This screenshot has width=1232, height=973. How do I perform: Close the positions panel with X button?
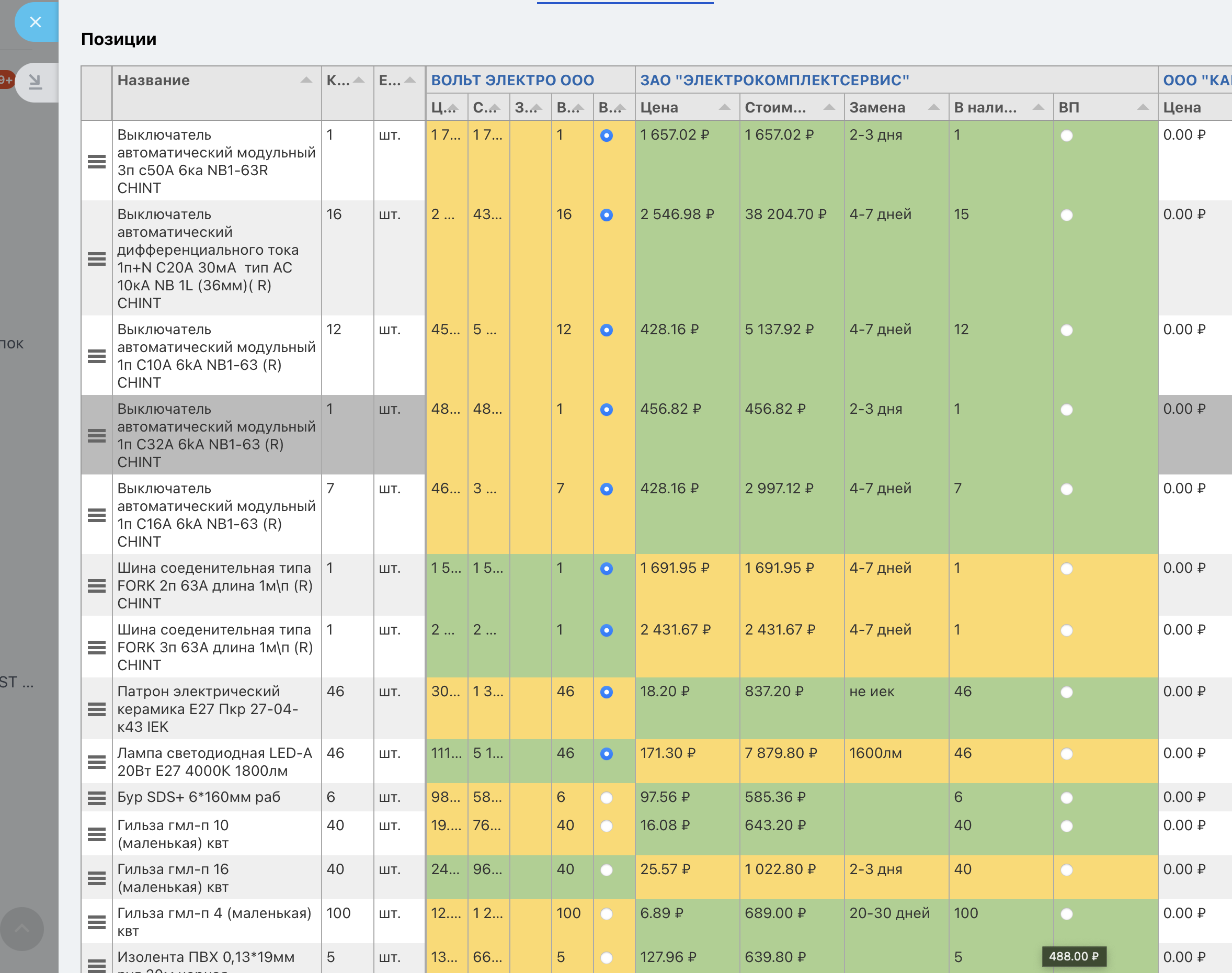pos(36,22)
